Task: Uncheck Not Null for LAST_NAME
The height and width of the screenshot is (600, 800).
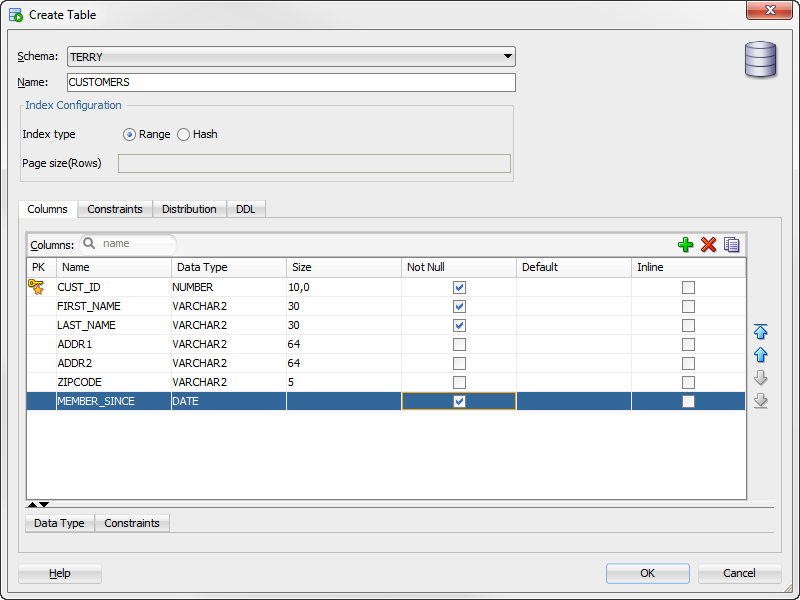Action: click(x=459, y=325)
